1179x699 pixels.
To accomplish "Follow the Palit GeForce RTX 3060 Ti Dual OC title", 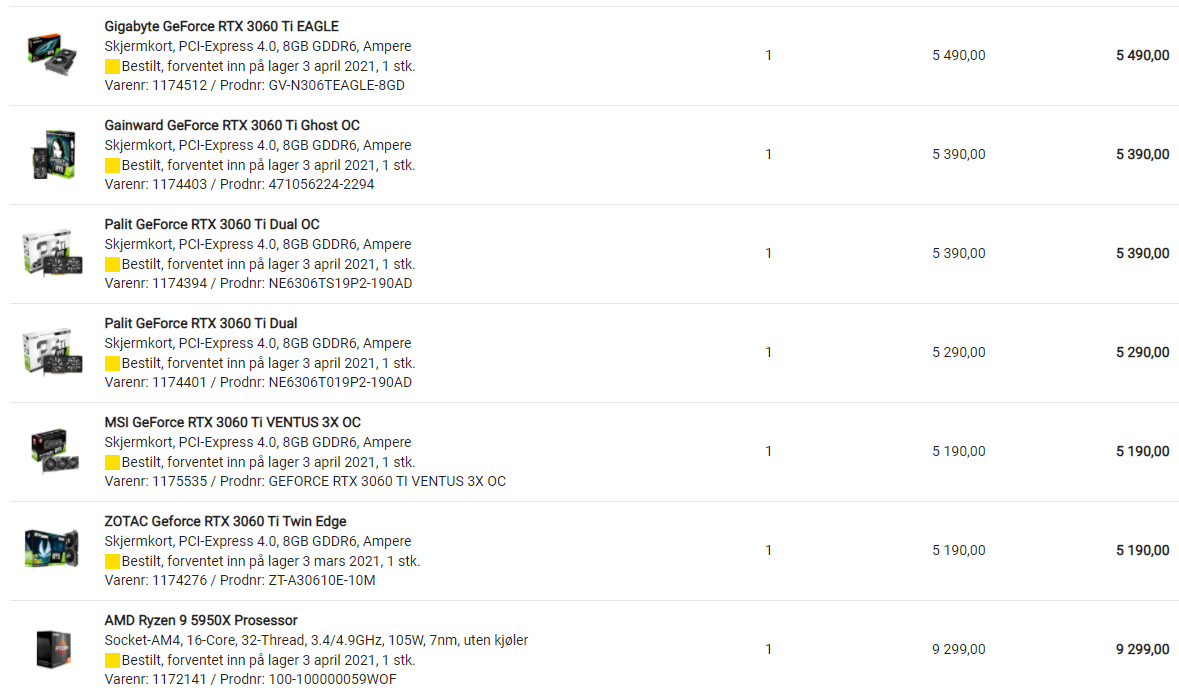I will (x=211, y=225).
